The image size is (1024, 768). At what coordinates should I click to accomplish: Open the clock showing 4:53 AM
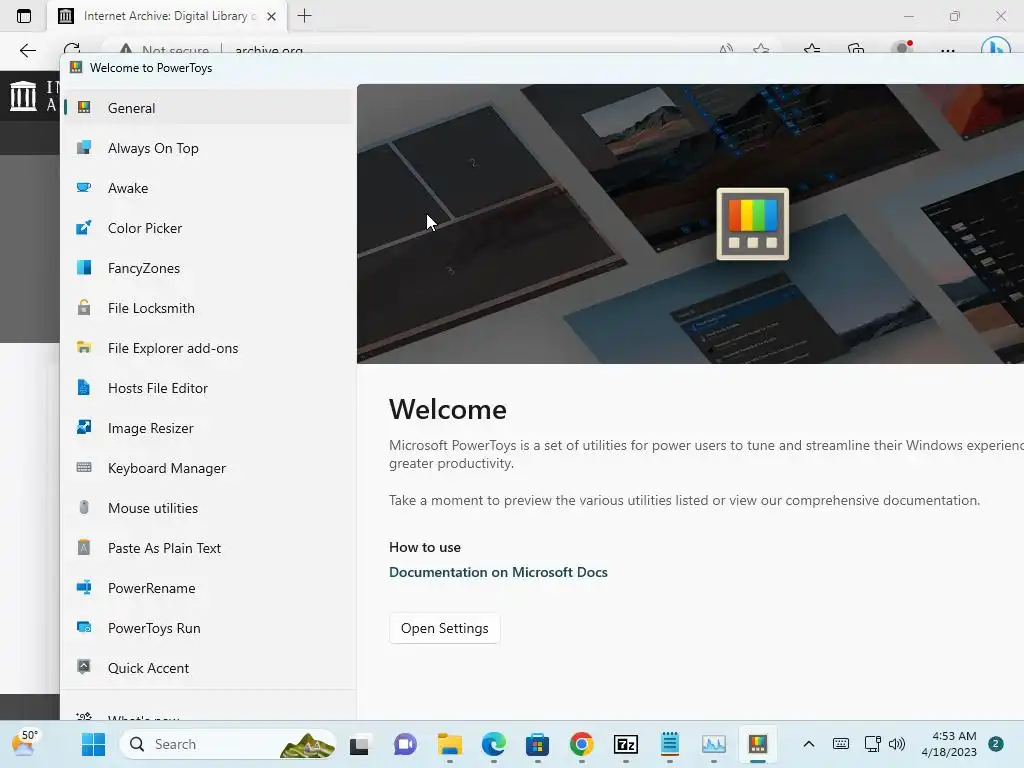(x=949, y=744)
